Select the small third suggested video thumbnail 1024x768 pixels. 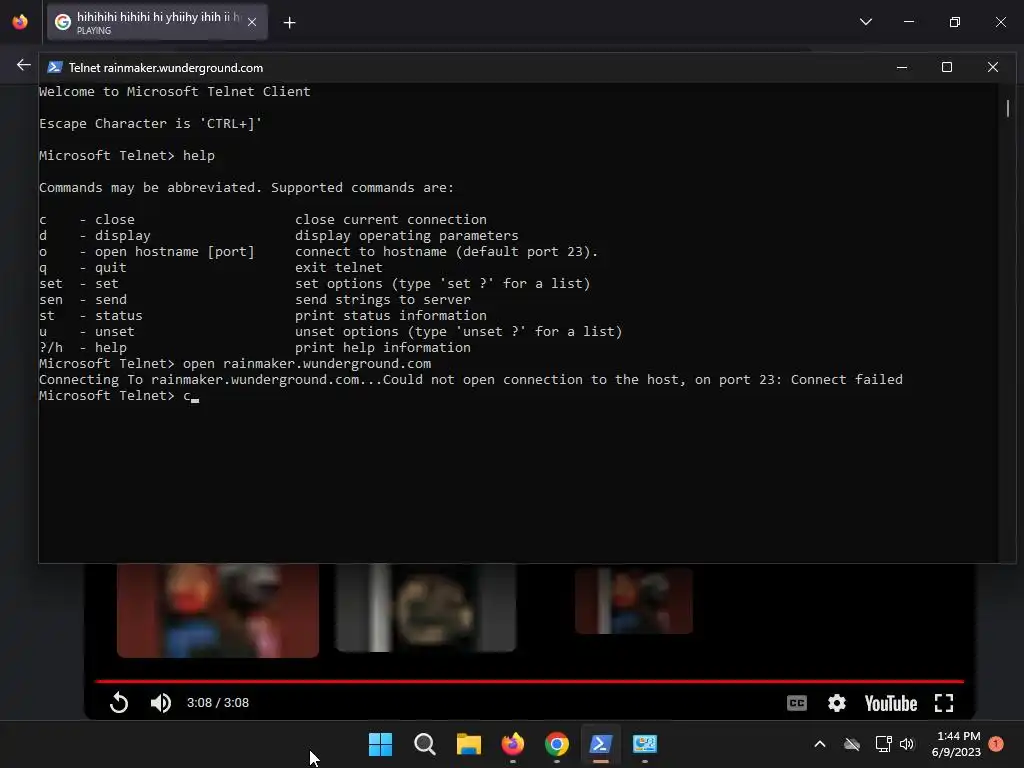633,601
